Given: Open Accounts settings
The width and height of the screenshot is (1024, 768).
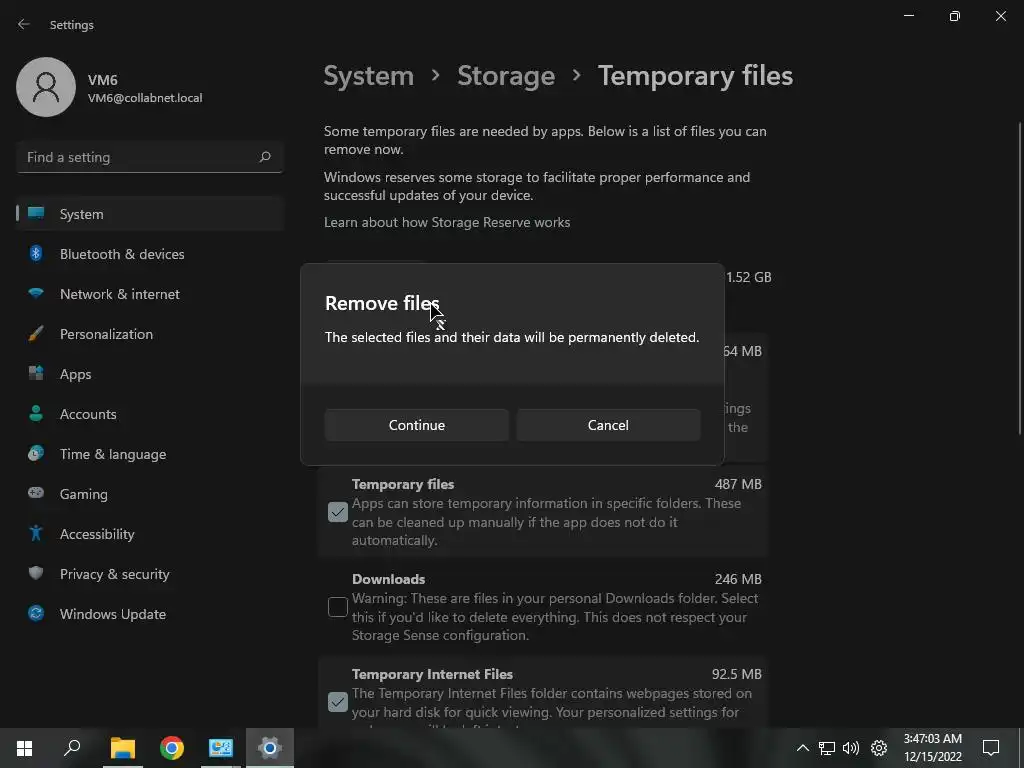Looking at the screenshot, I should click(x=150, y=414).
